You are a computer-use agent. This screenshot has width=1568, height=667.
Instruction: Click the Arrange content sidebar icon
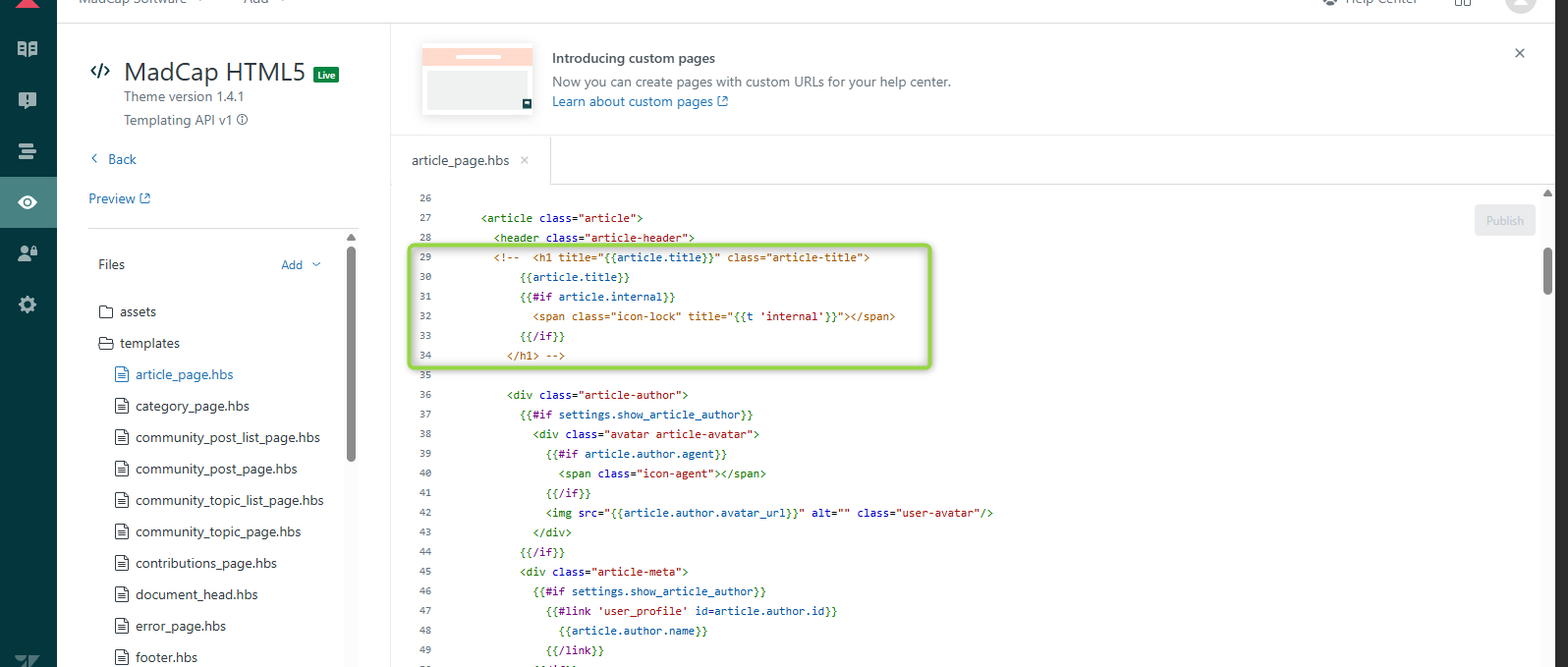coord(28,151)
